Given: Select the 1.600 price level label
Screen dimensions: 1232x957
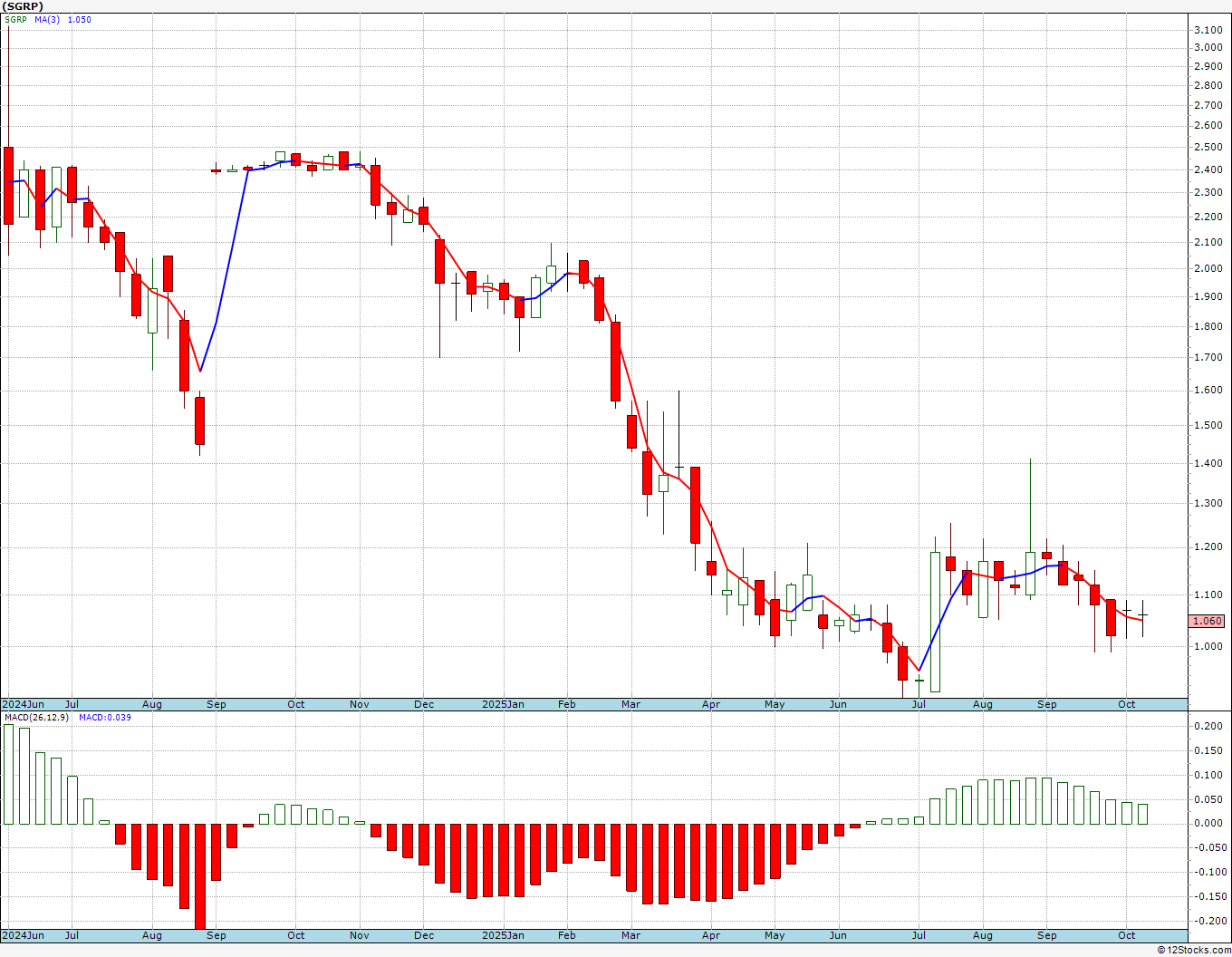Looking at the screenshot, I should click(1208, 390).
